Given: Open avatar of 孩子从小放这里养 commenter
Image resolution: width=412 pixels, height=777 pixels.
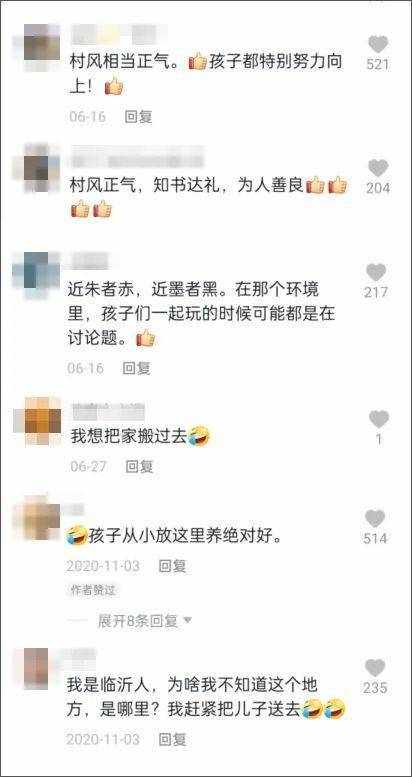Looking at the screenshot, I should click(41, 517).
